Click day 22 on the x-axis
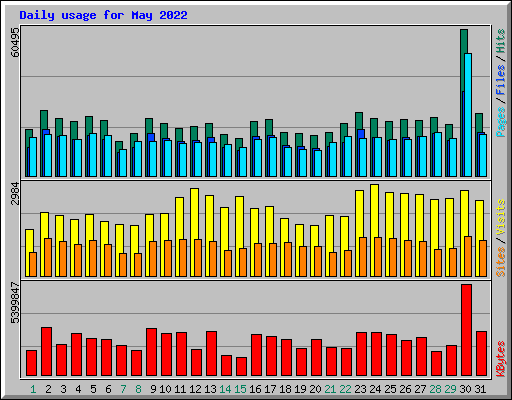512x400 pixels. tap(345, 389)
